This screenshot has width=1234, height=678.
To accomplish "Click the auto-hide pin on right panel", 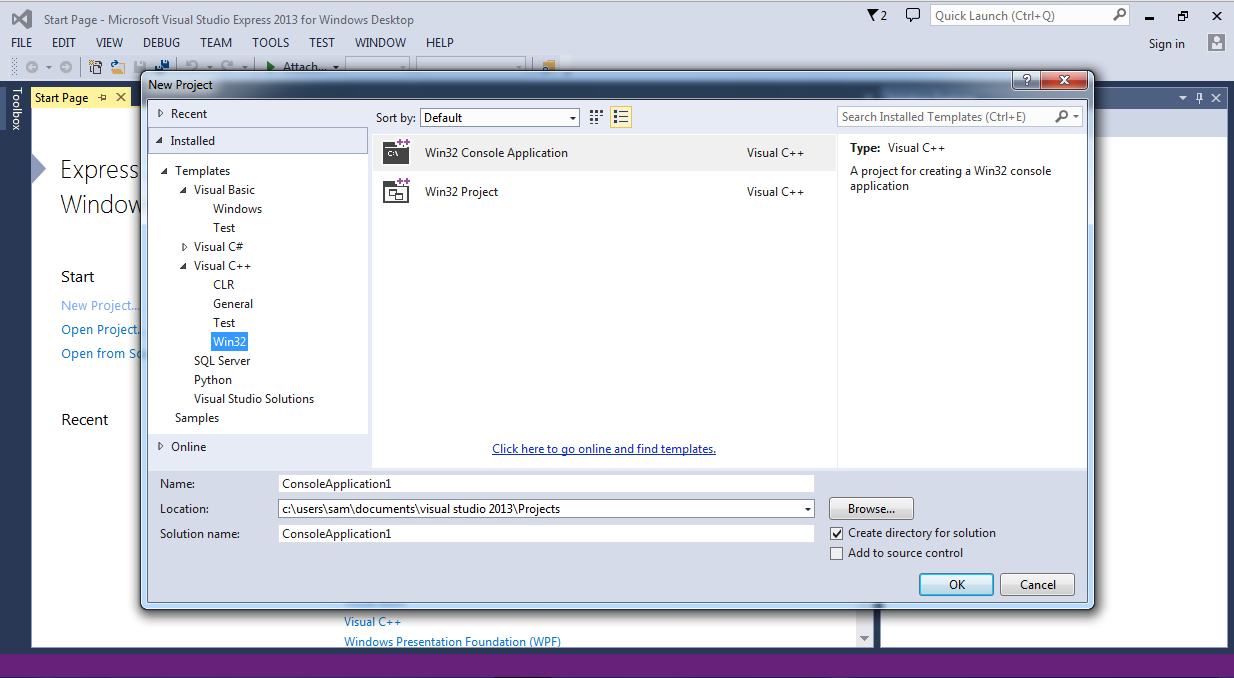I will pyautogui.click(x=1200, y=98).
